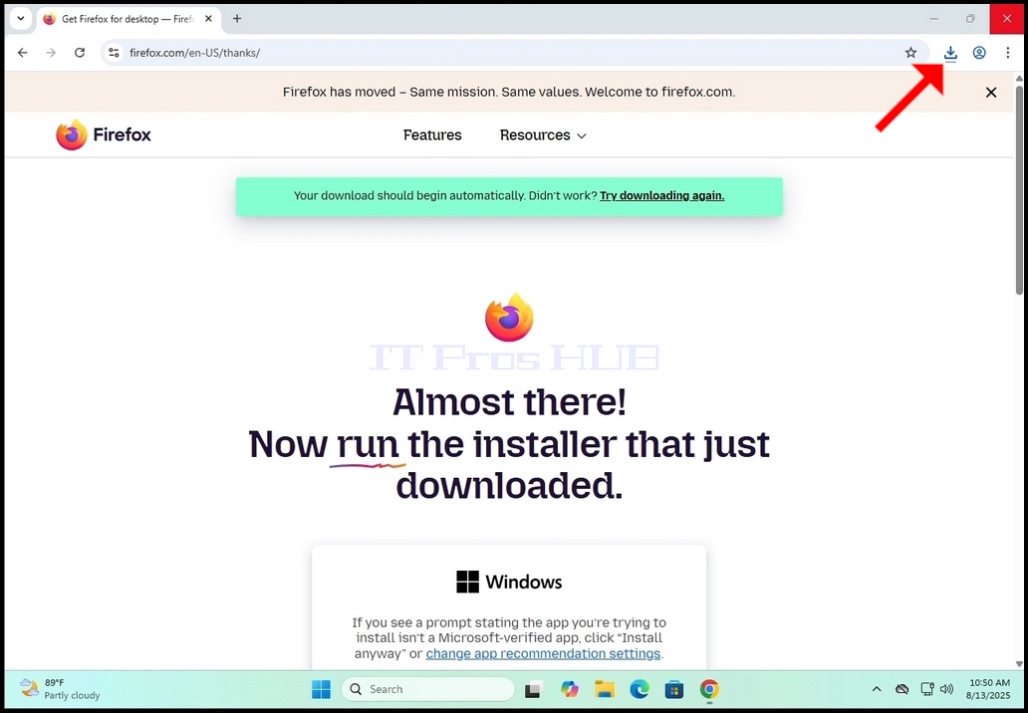Click the browser back arrow
The width and height of the screenshot is (1028, 713).
click(x=22, y=53)
